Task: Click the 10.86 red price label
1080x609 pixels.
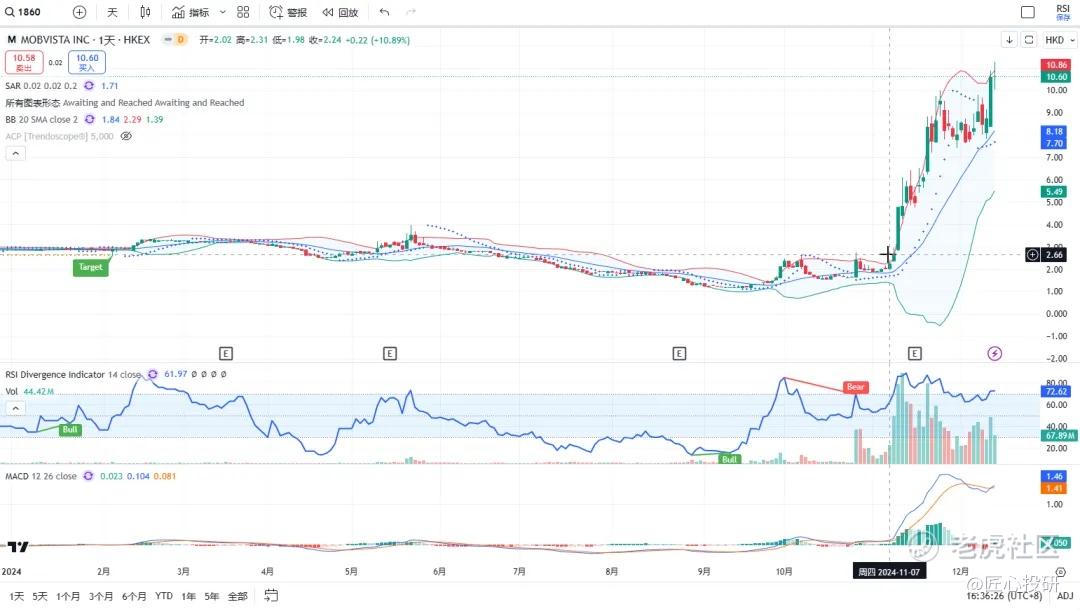Action: pyautogui.click(x=1056, y=65)
